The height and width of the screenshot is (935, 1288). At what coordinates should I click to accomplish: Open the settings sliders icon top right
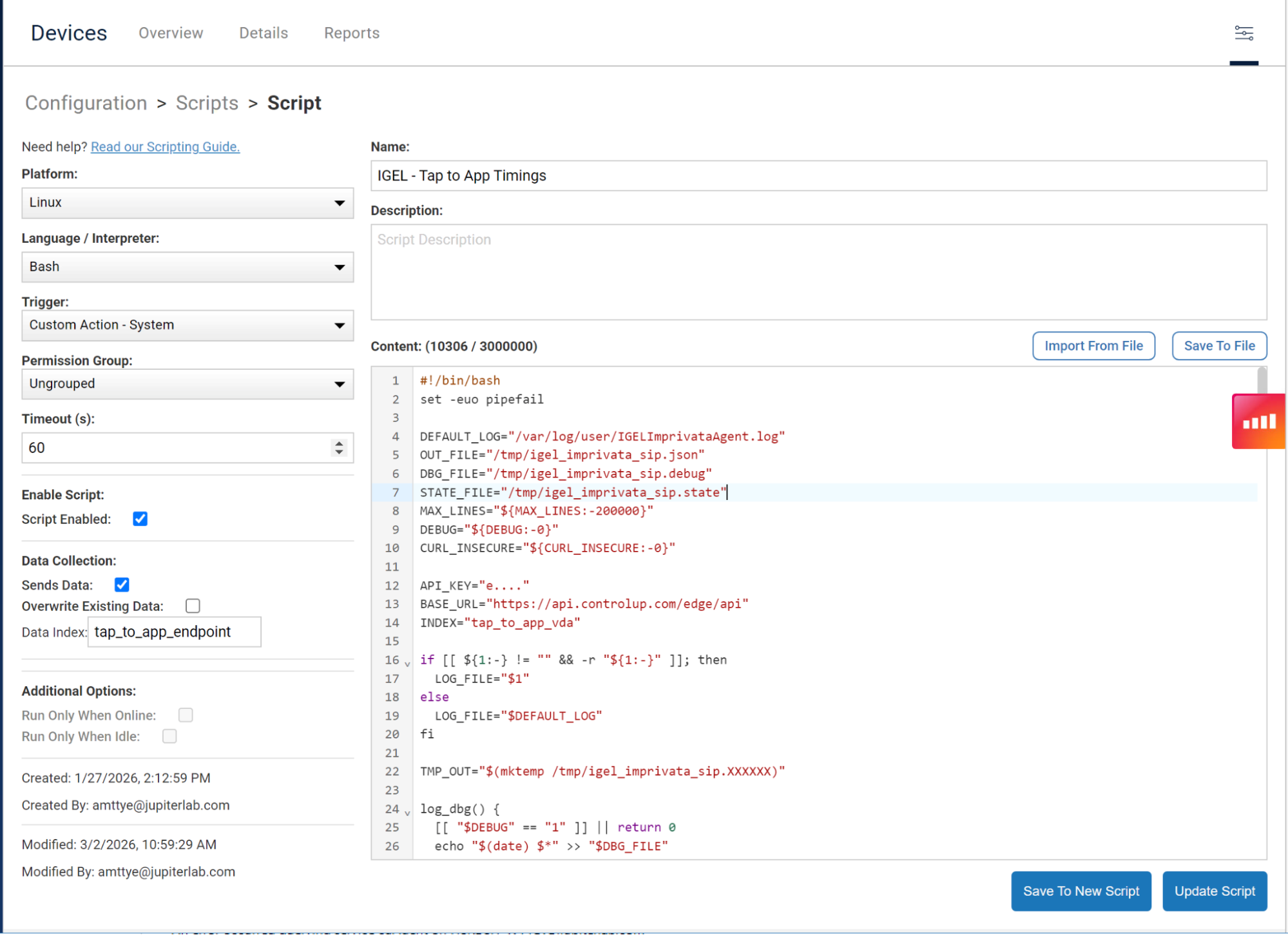[1243, 34]
